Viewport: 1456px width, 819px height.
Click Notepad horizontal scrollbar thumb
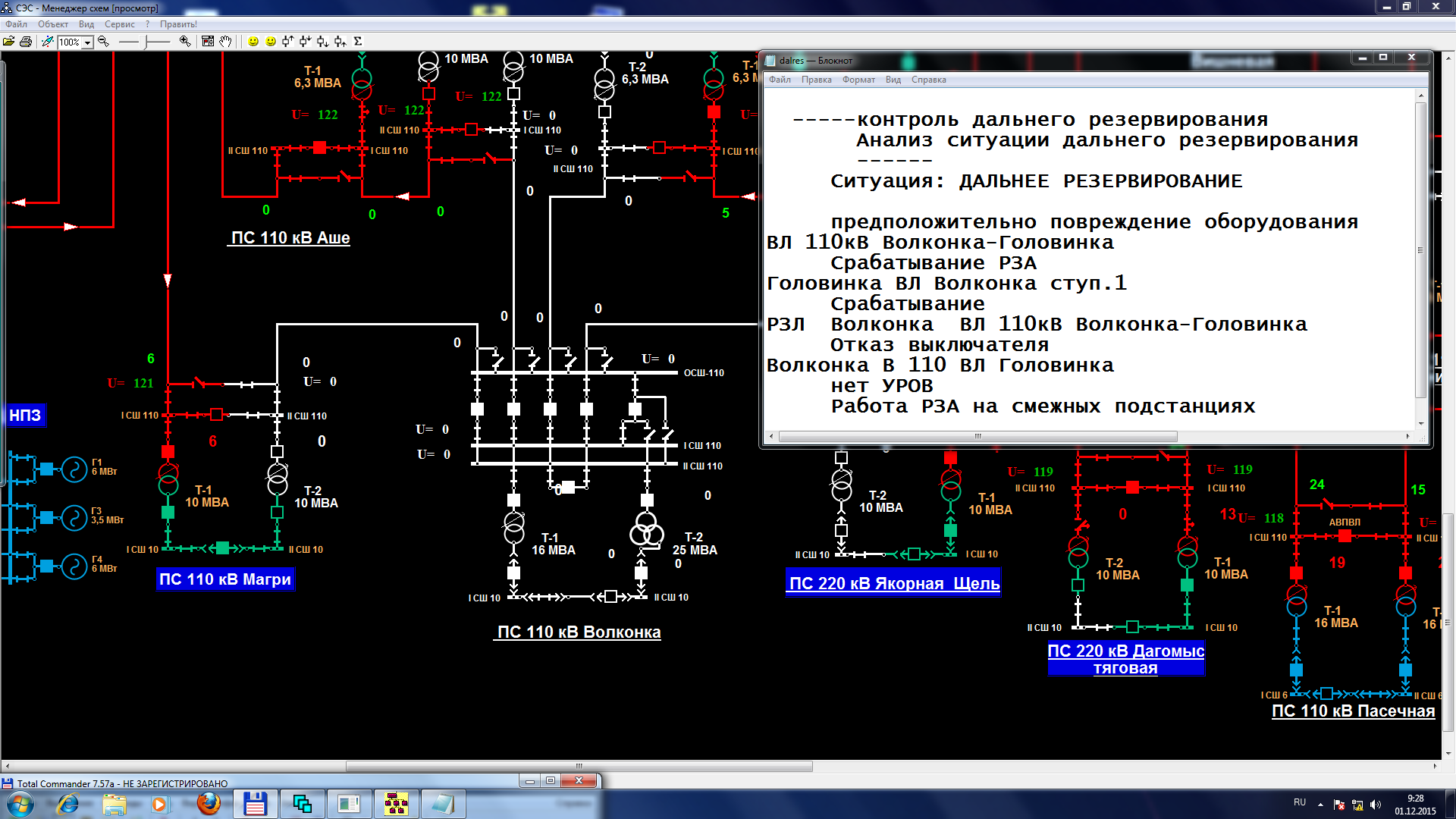[977, 436]
